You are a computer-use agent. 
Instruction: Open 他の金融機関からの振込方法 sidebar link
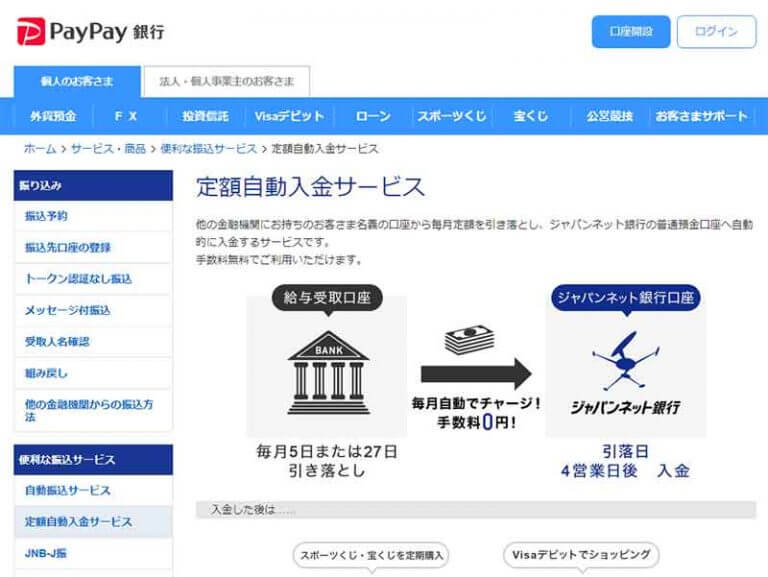pyautogui.click(x=93, y=410)
